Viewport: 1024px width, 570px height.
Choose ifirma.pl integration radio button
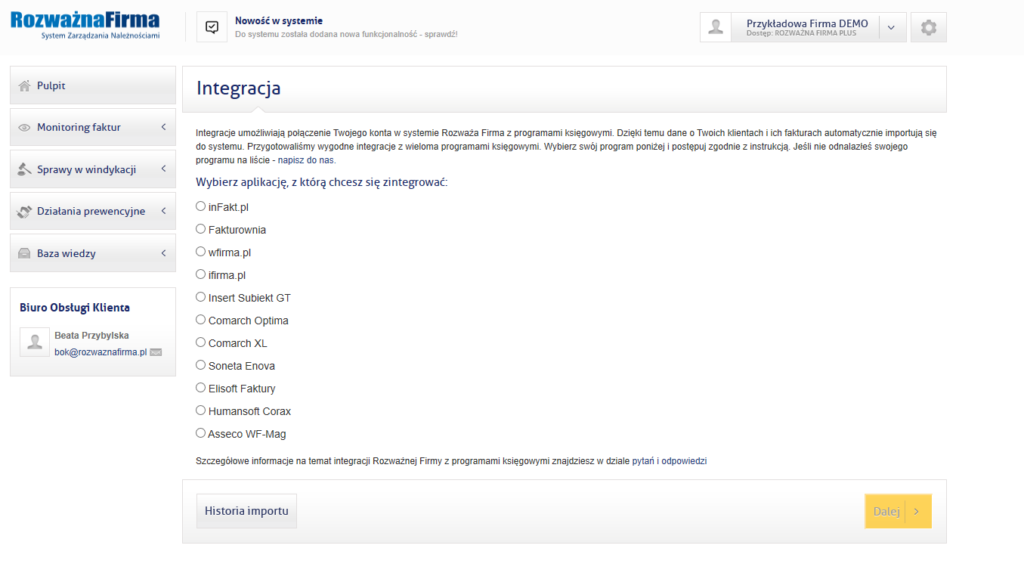pyautogui.click(x=200, y=274)
